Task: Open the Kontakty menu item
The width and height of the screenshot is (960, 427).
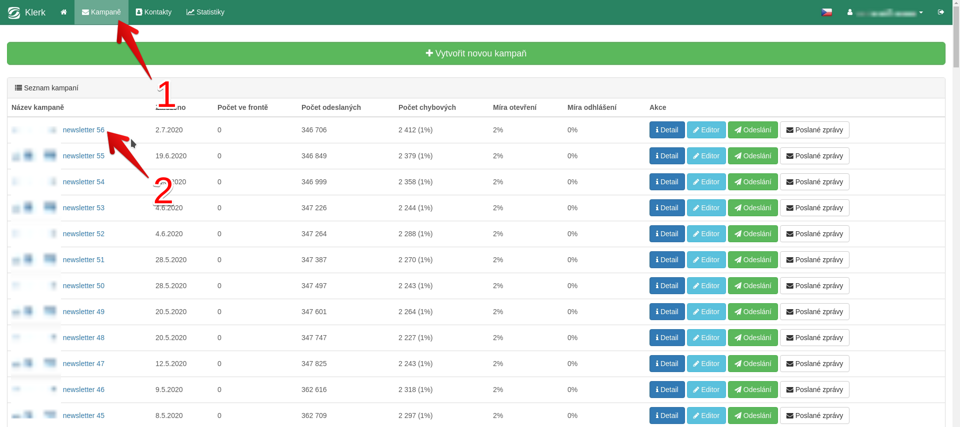Action: (154, 12)
